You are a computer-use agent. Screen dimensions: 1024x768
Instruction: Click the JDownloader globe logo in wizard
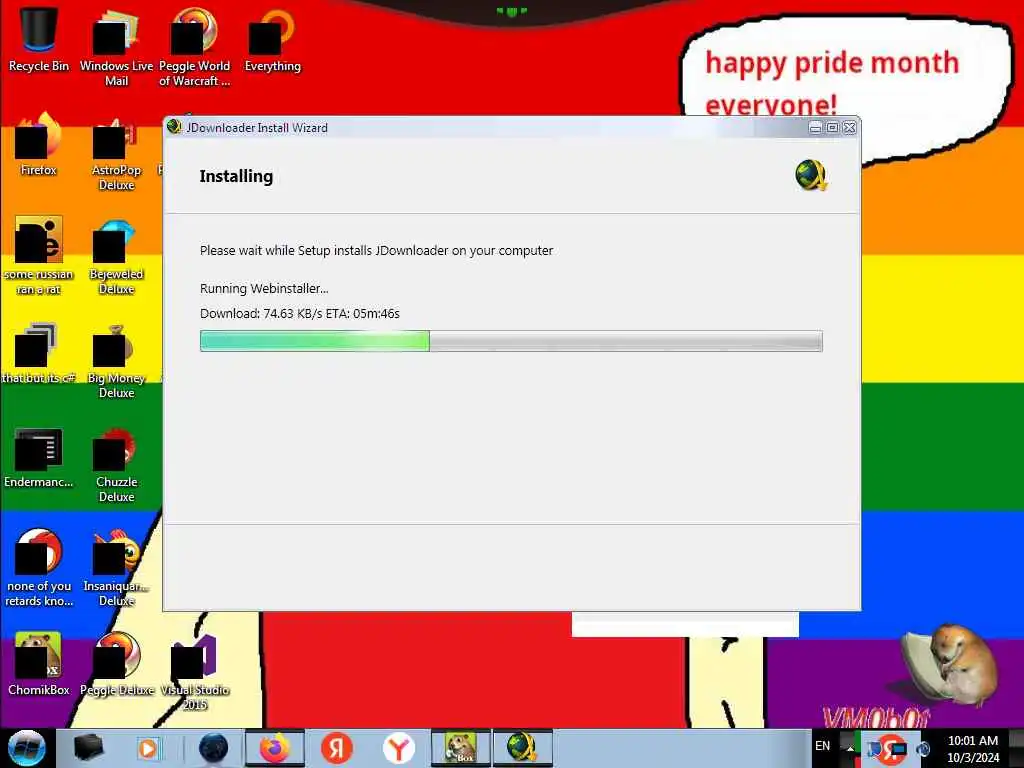[x=811, y=175]
